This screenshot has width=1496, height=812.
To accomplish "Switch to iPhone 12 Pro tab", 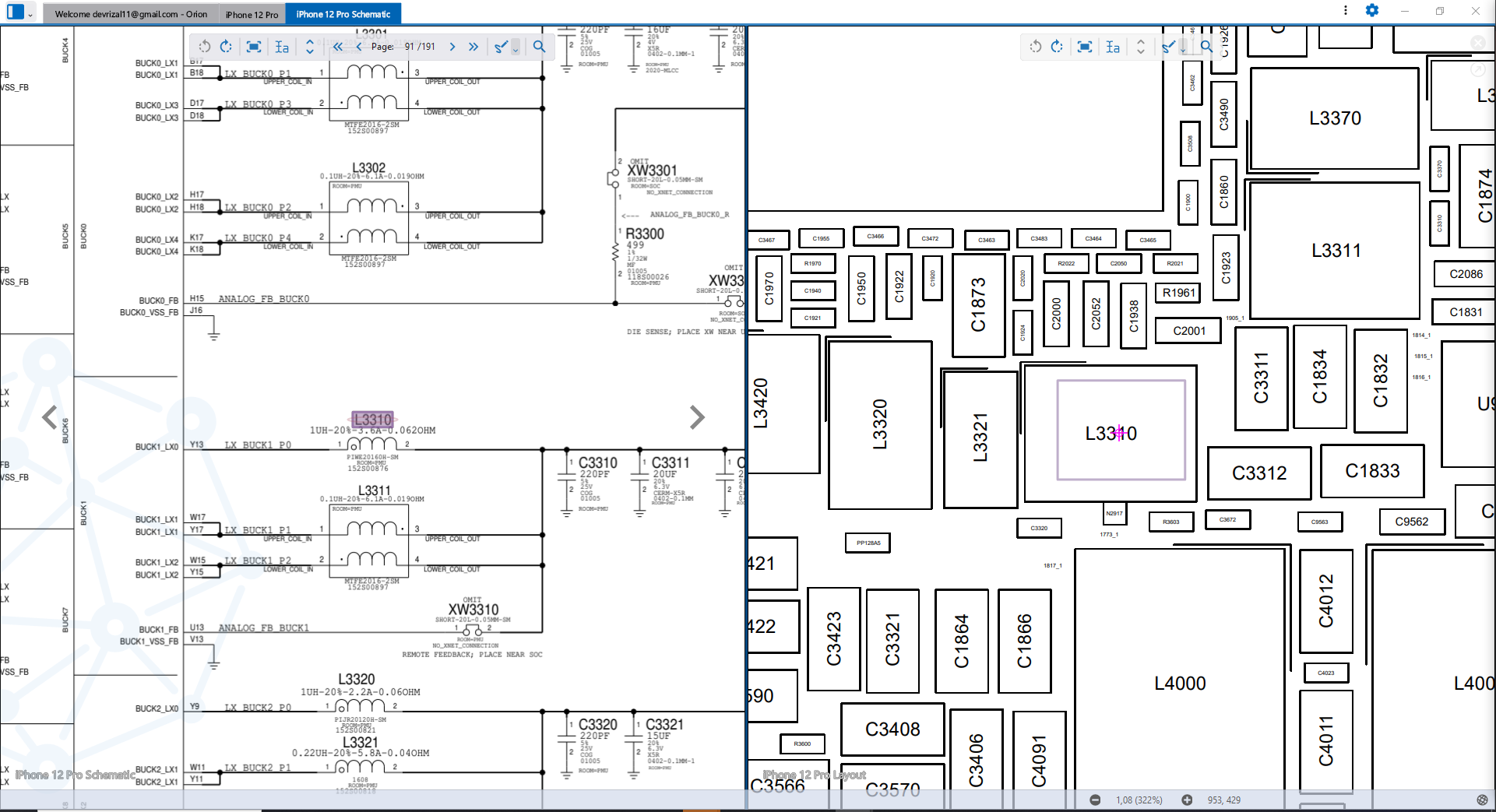I will click(252, 14).
